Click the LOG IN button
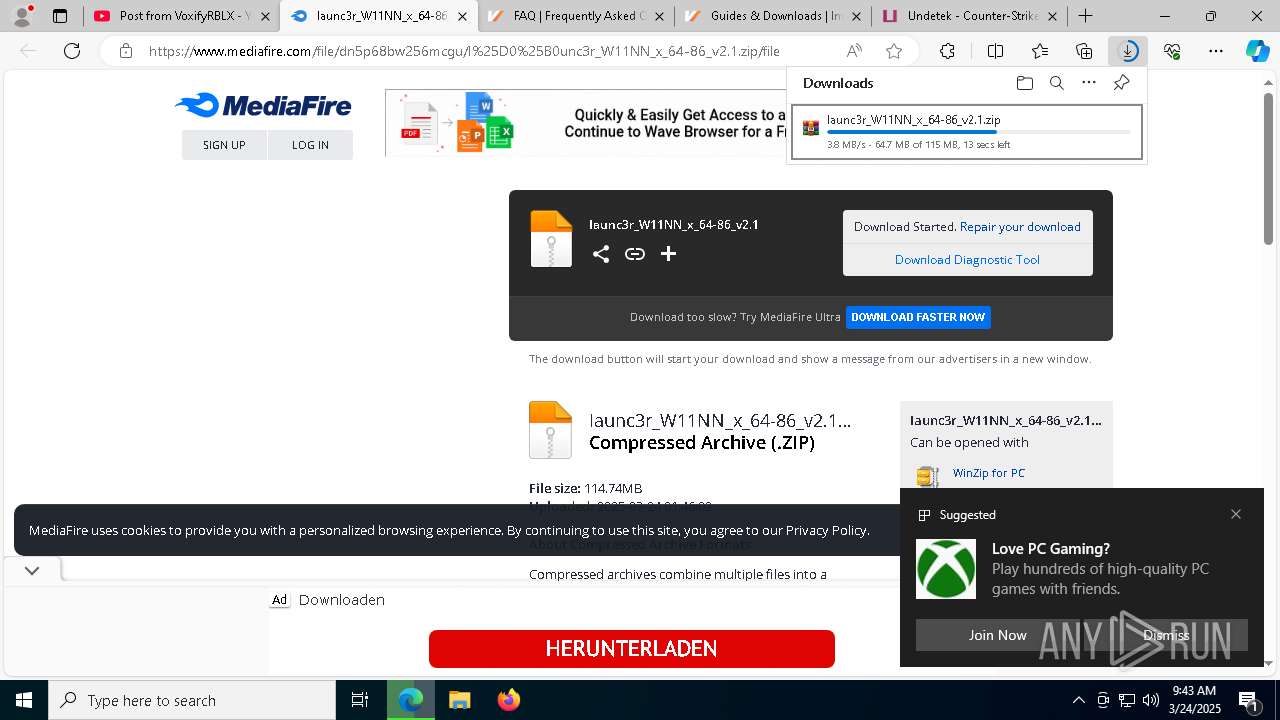 tap(310, 145)
